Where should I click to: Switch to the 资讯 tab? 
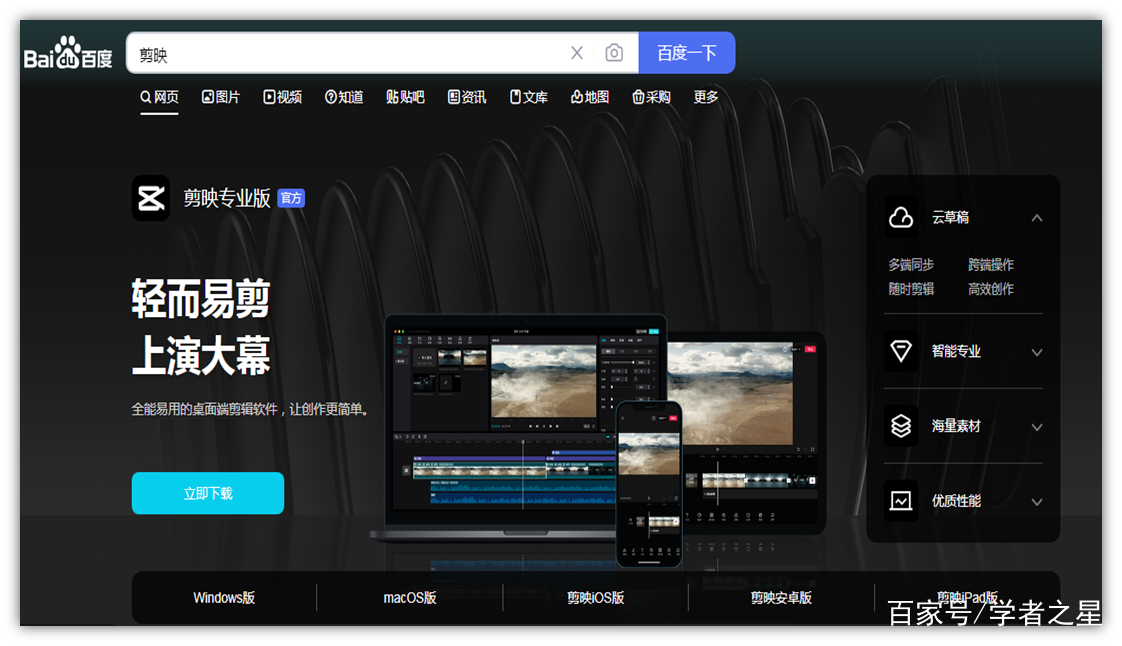467,97
